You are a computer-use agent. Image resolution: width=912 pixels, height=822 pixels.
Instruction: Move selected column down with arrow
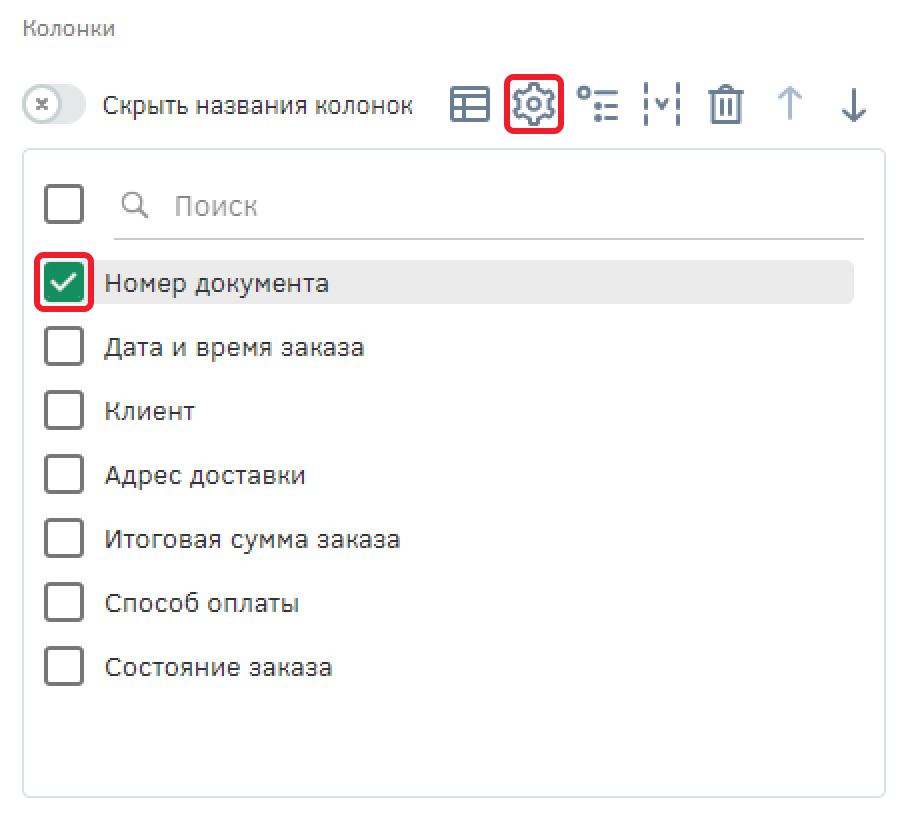(x=853, y=104)
